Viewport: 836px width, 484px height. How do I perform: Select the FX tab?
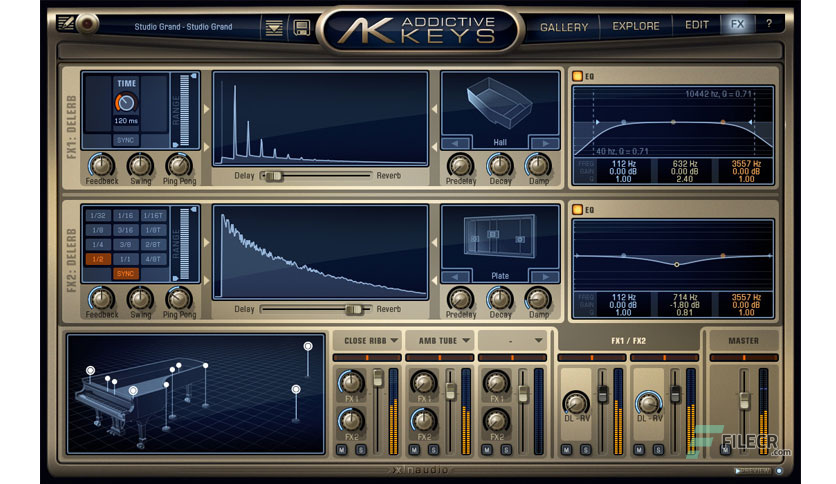[737, 24]
